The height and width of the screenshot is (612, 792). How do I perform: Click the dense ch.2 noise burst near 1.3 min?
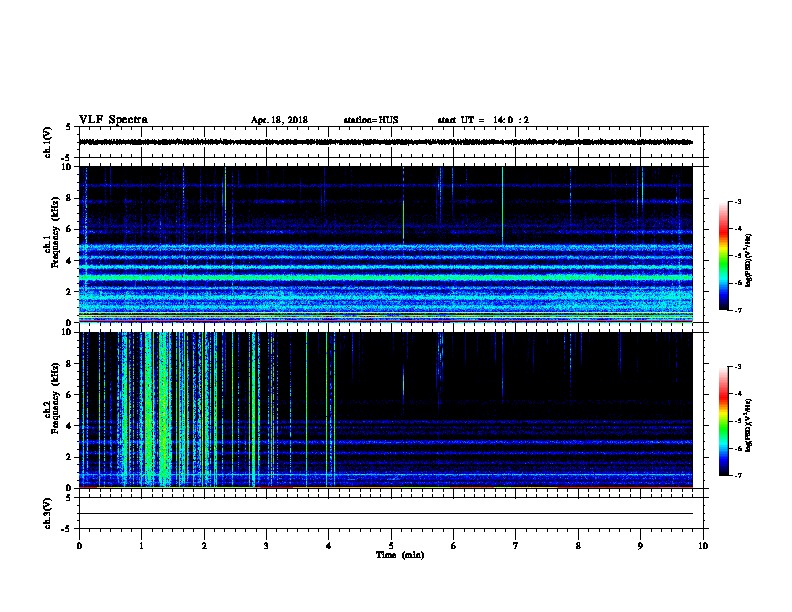coord(165,410)
